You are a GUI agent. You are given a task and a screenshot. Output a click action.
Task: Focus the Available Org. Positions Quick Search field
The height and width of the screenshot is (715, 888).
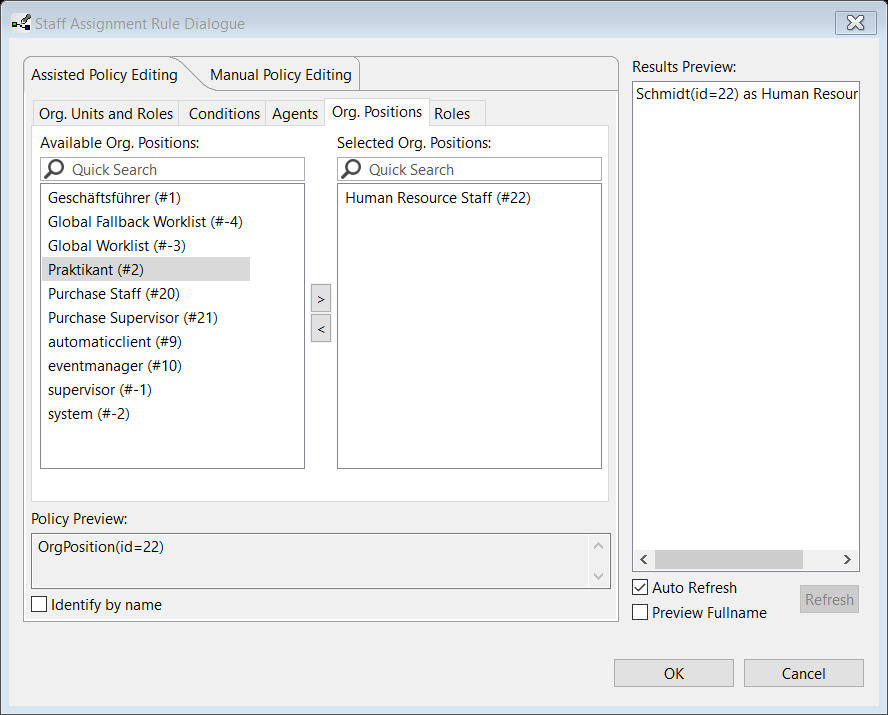[172, 169]
